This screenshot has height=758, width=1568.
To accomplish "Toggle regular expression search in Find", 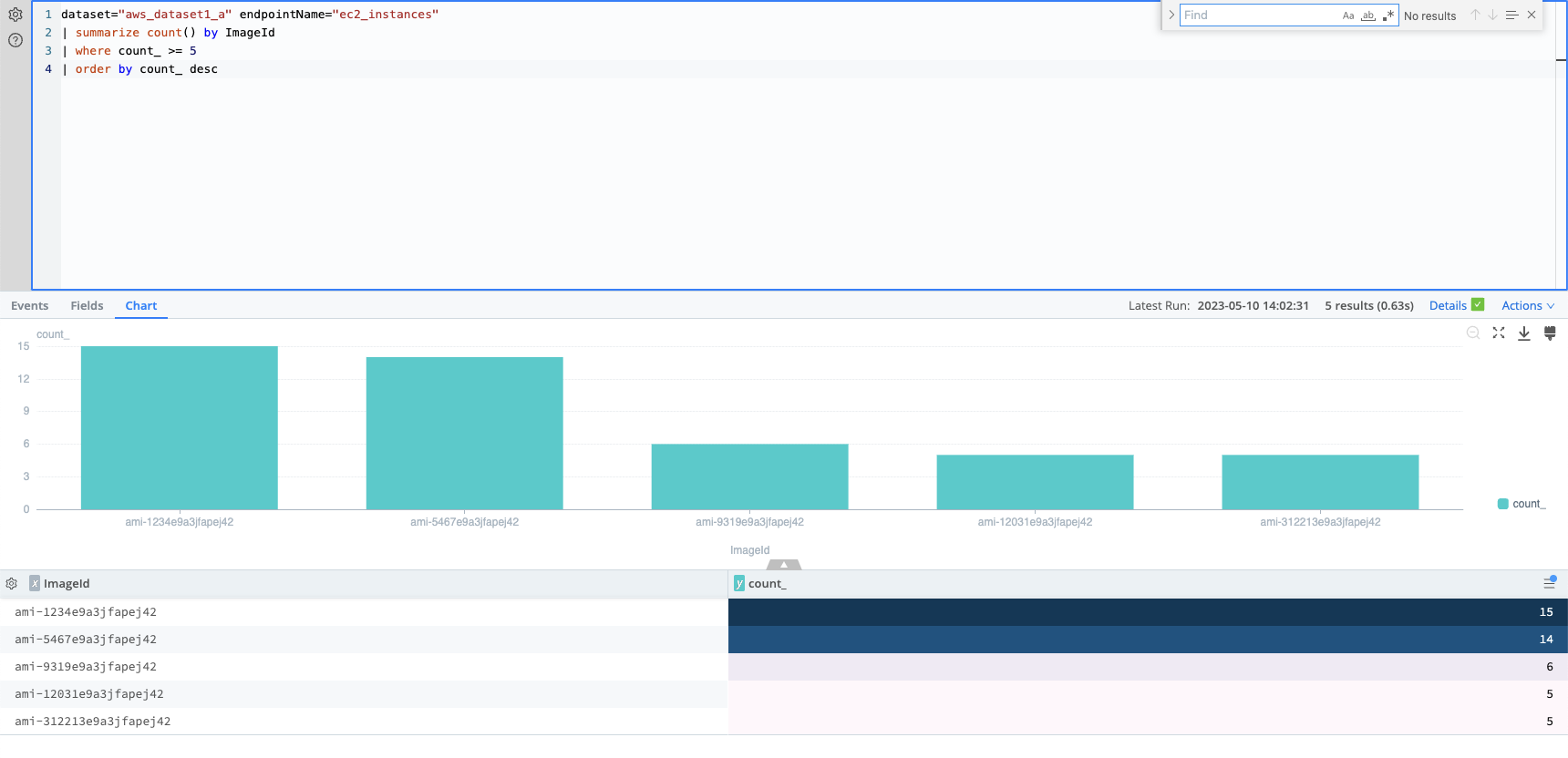I will coord(1387,15).
